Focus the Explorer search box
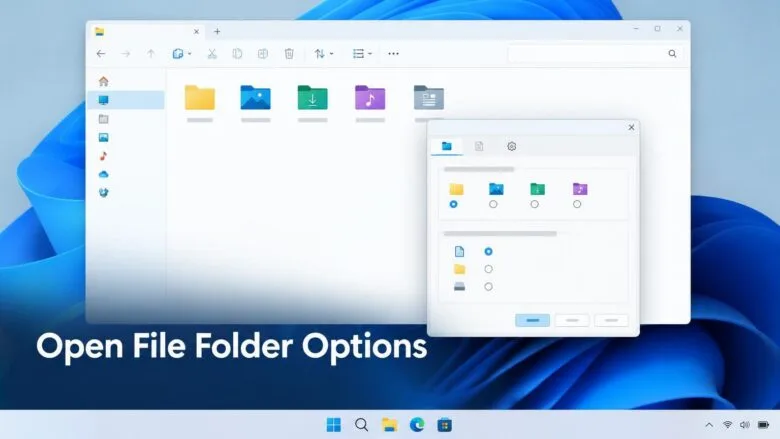This screenshot has height=439, width=780. [595, 54]
